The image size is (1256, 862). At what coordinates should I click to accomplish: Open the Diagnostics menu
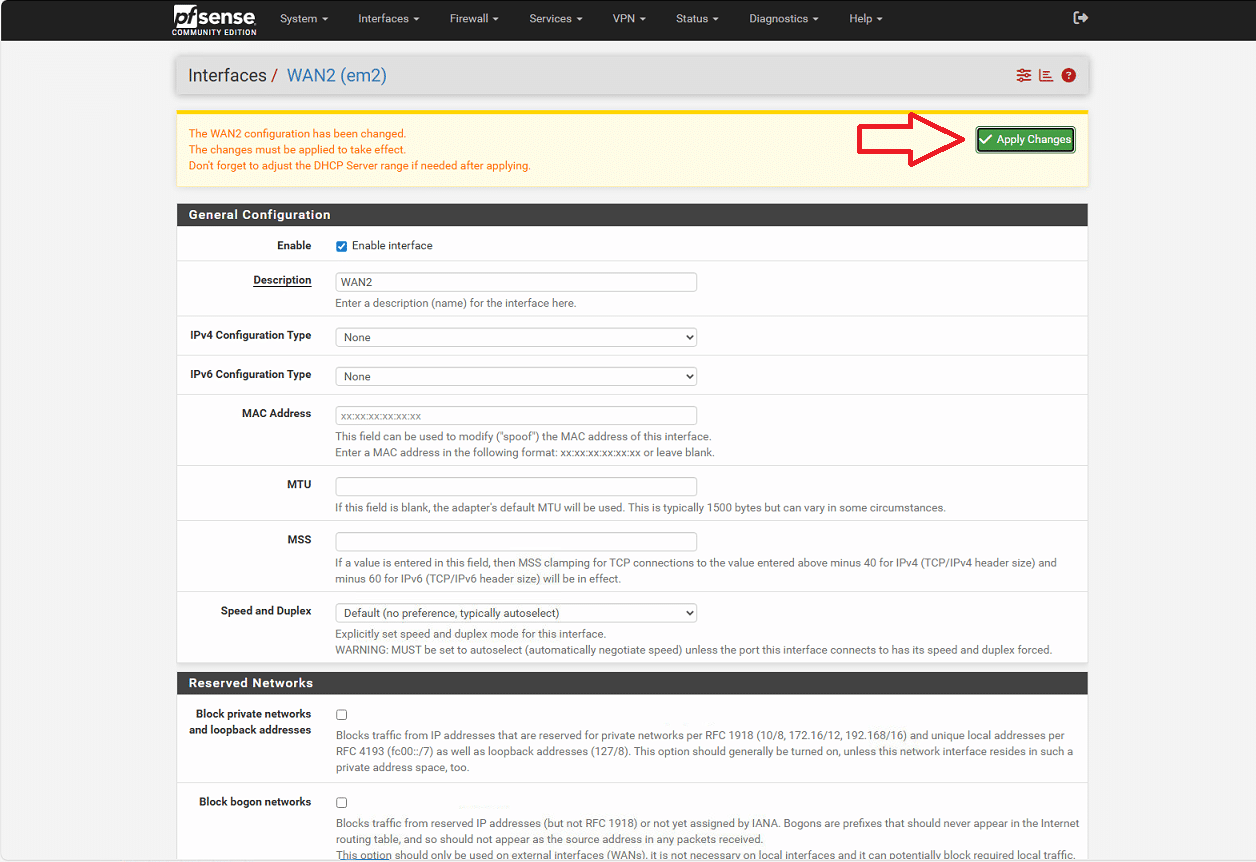point(783,19)
